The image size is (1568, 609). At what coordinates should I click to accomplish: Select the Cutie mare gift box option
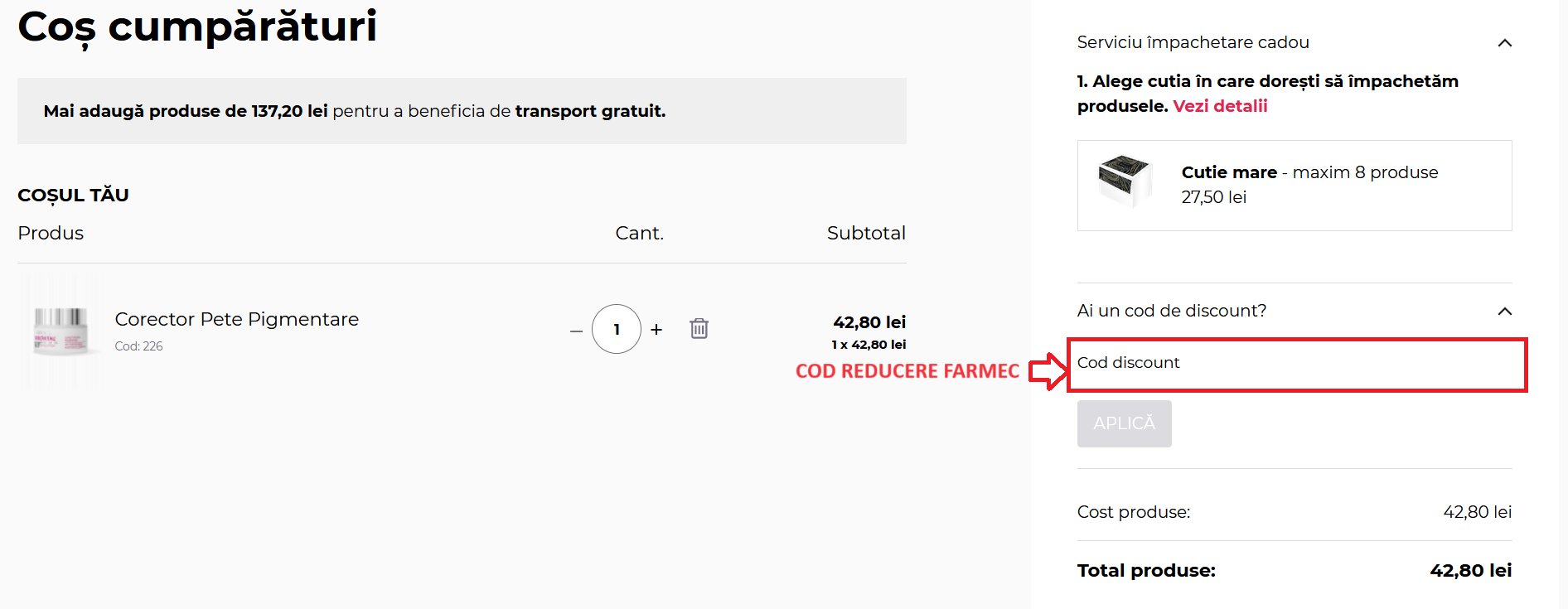click(1295, 186)
